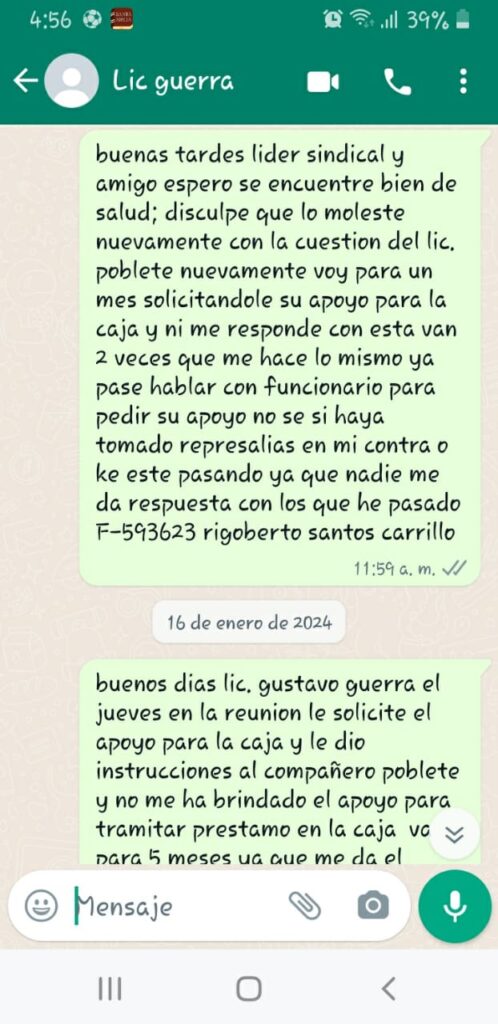The height and width of the screenshot is (1024, 498).
Task: Select the message to lic. gustavo guerra
Action: point(279,761)
